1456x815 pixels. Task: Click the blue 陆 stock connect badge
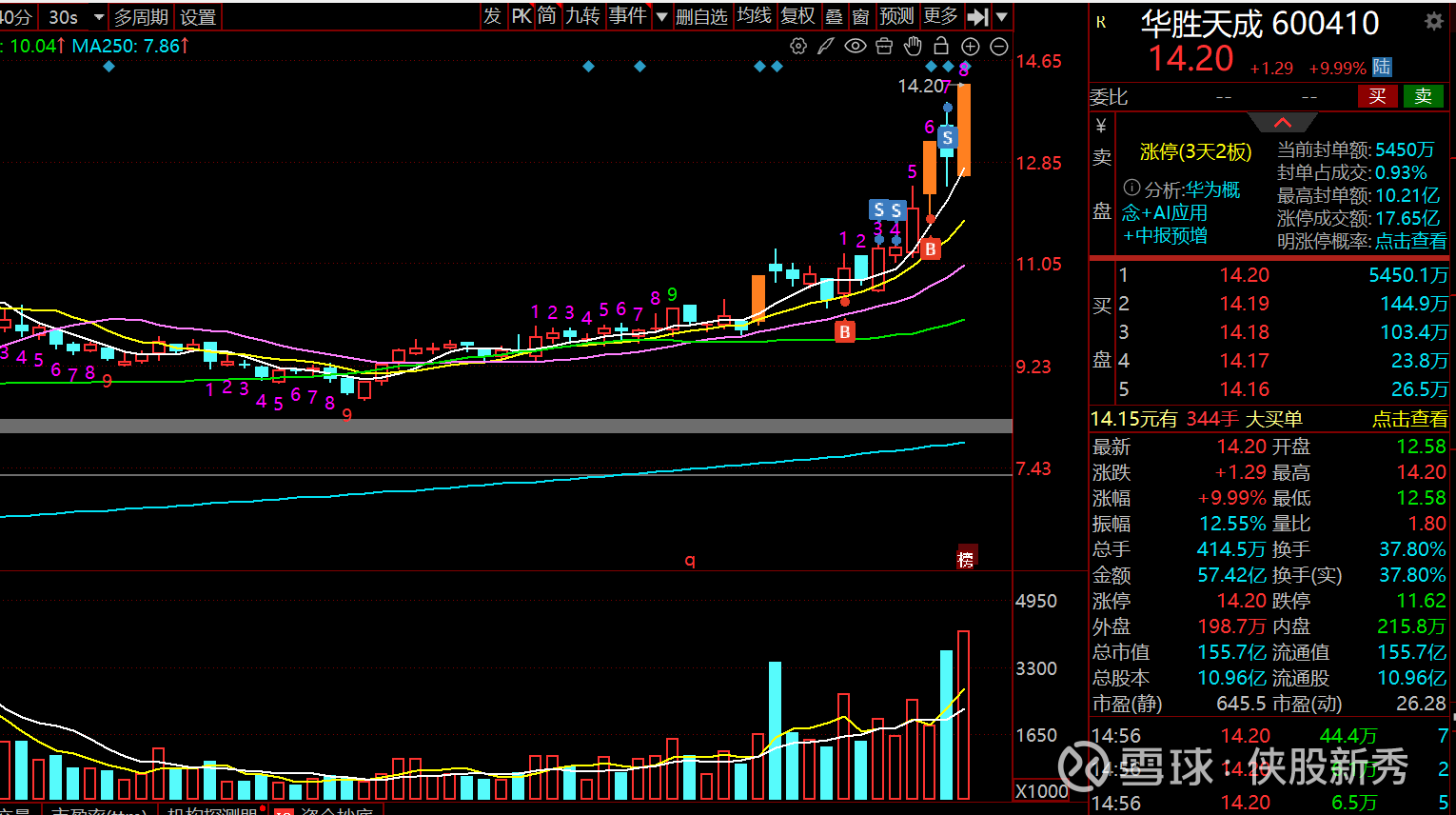pos(1382,67)
